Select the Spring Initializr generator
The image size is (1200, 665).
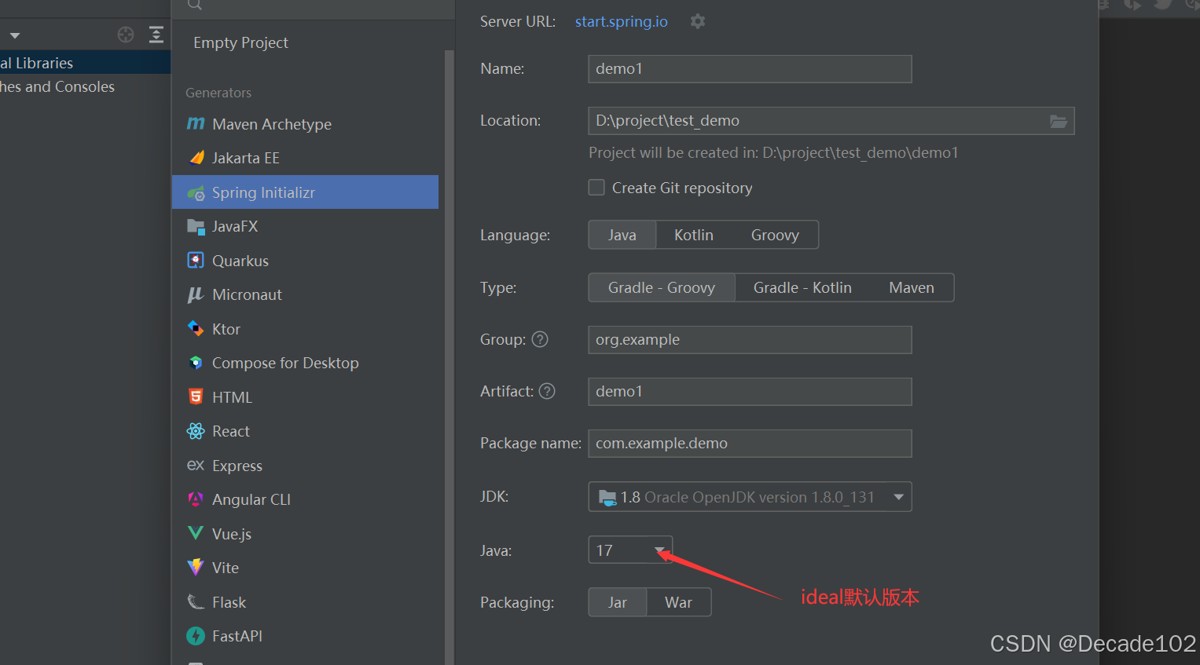tap(263, 192)
